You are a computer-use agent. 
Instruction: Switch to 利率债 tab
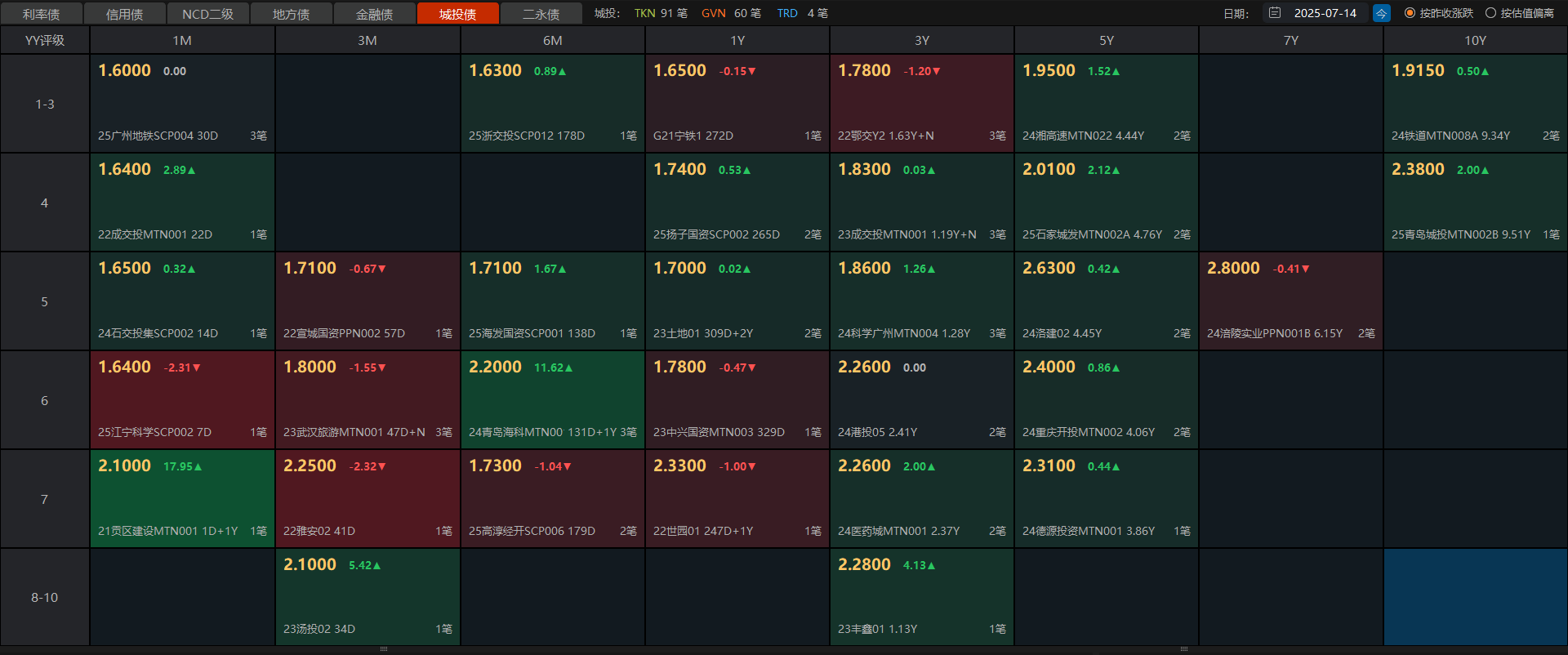tap(42, 14)
